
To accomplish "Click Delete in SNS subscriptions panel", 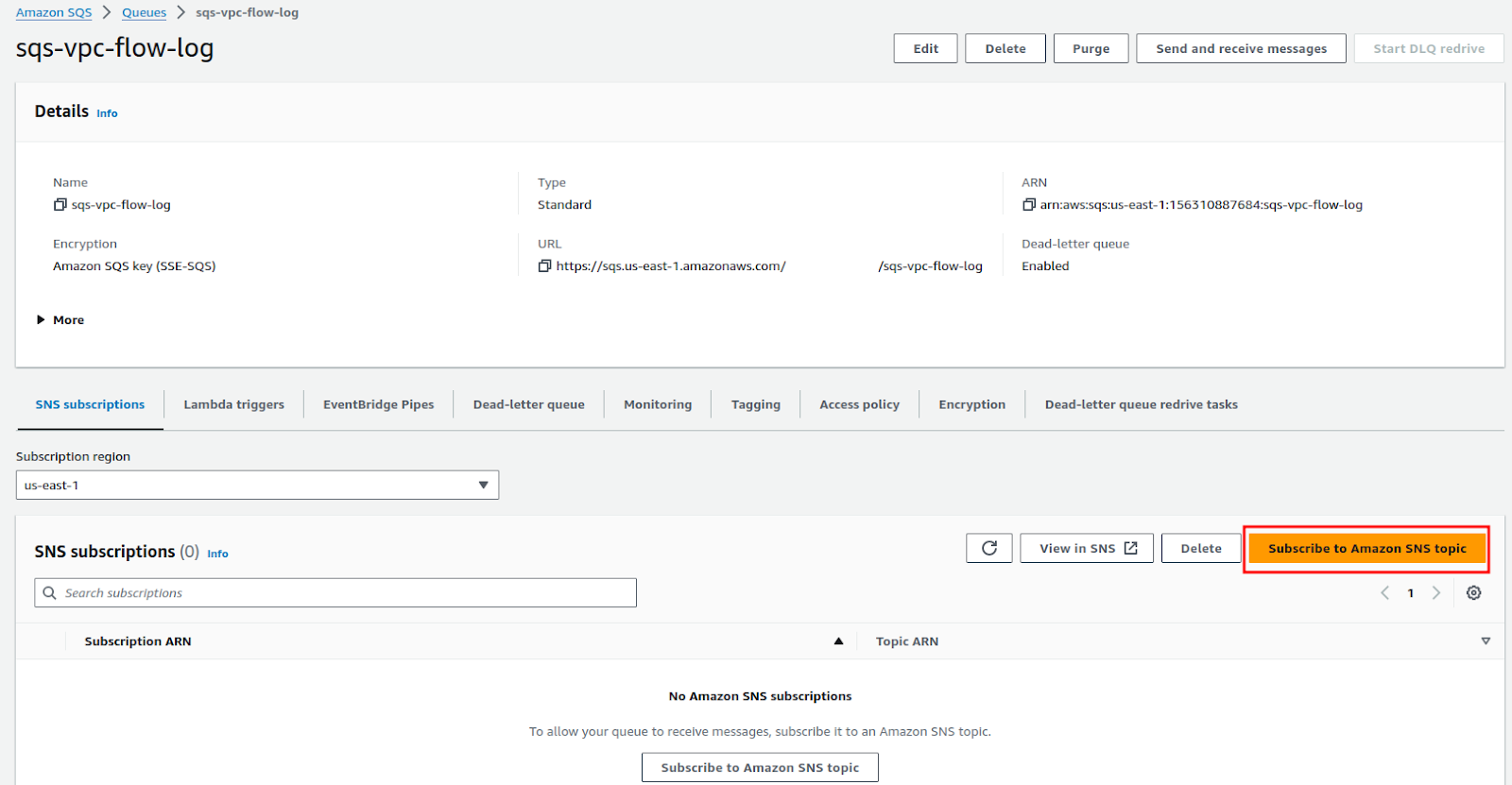I will [x=1201, y=548].
